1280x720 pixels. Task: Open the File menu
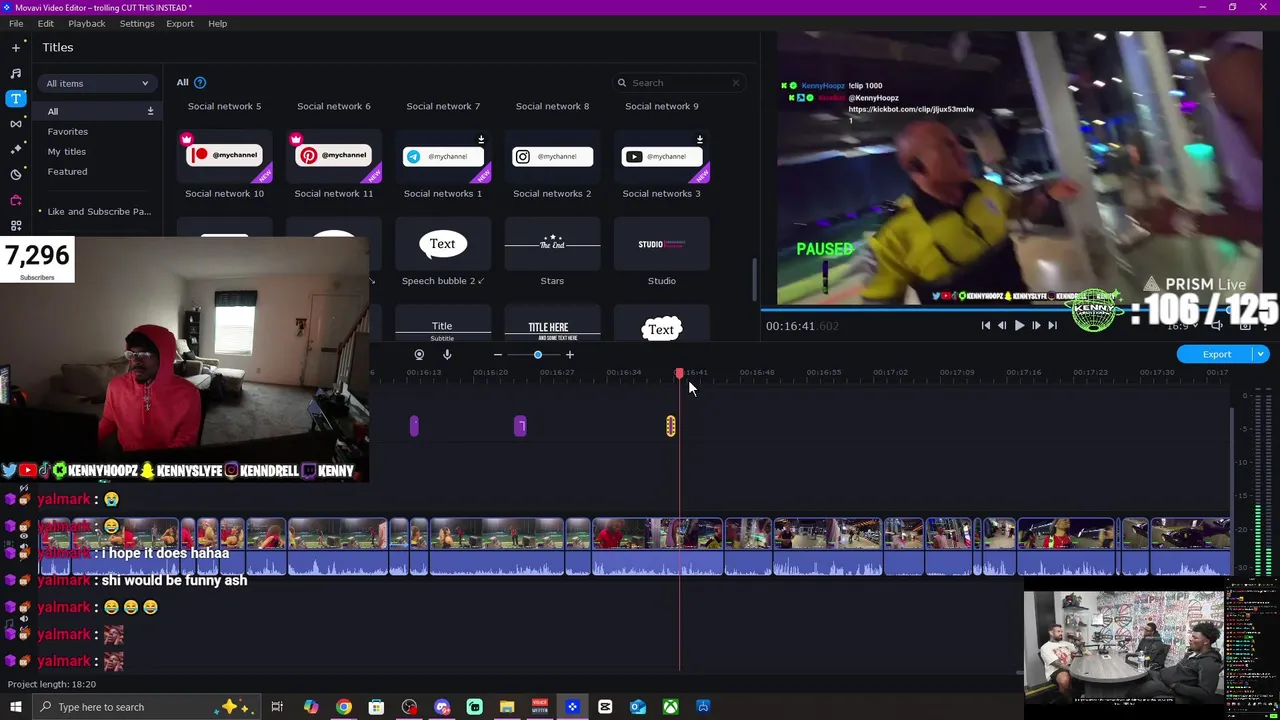(x=16, y=23)
